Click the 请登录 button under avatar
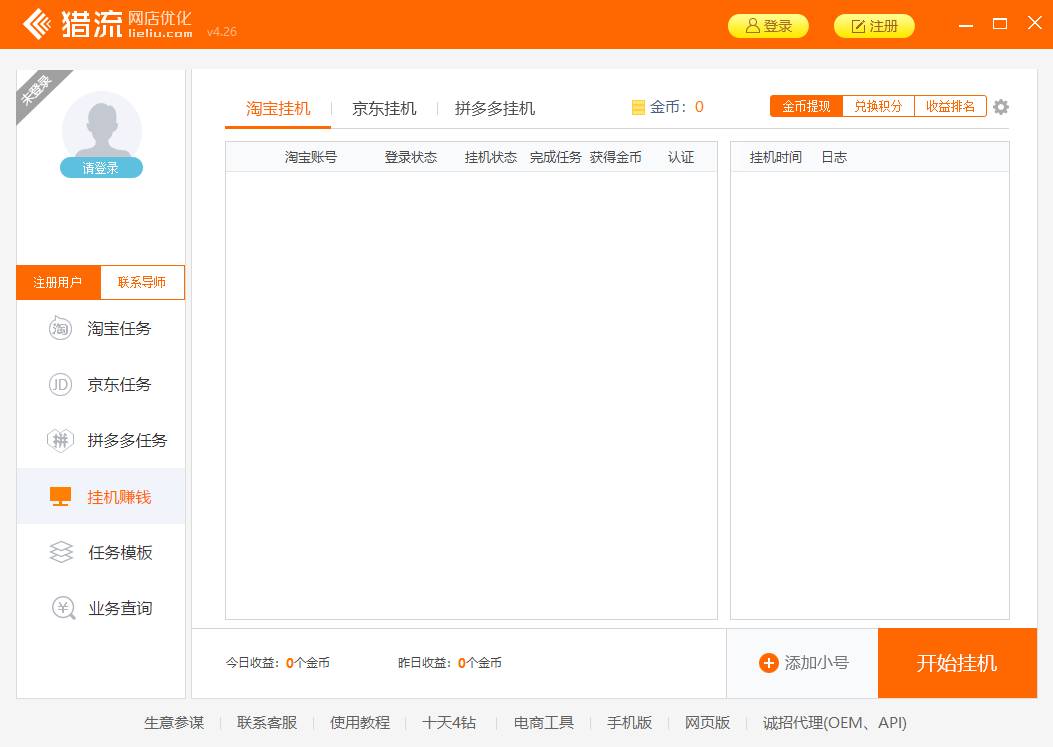This screenshot has width=1053, height=747. [x=101, y=168]
